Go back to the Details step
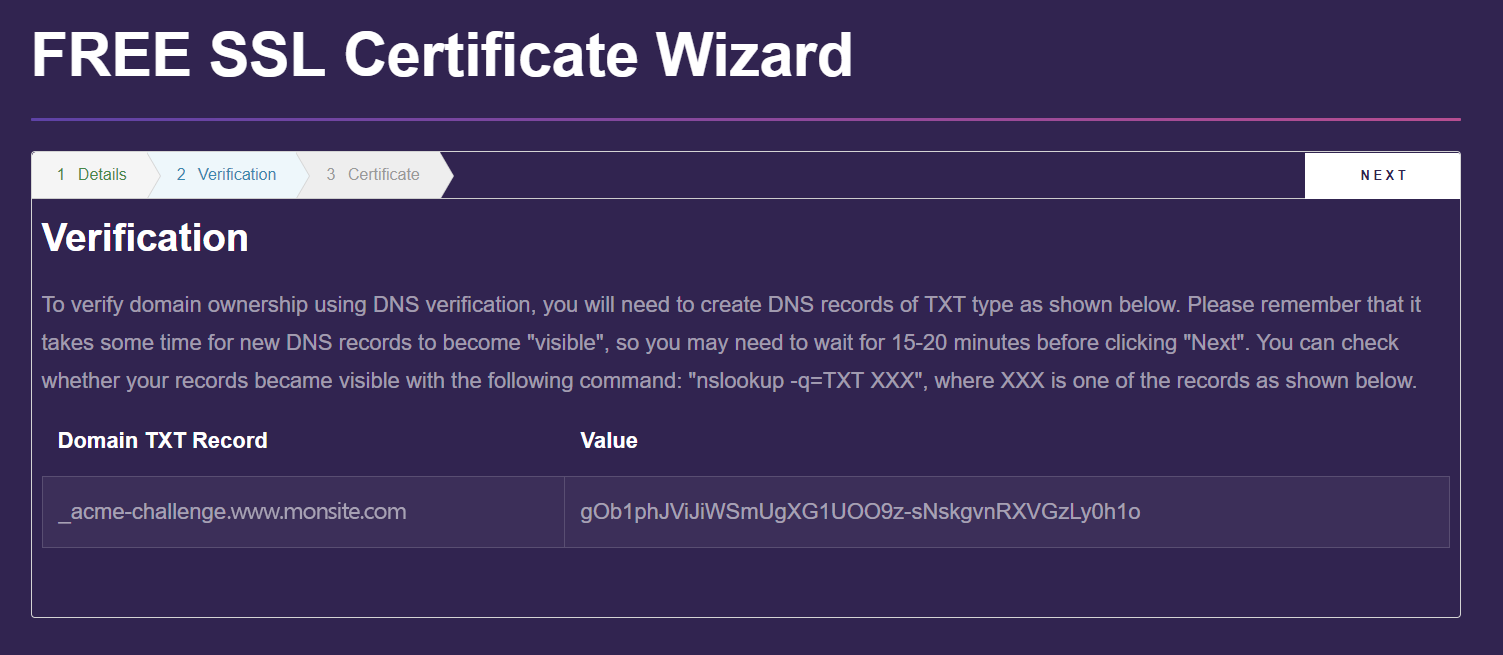This screenshot has width=1503, height=655. point(91,175)
